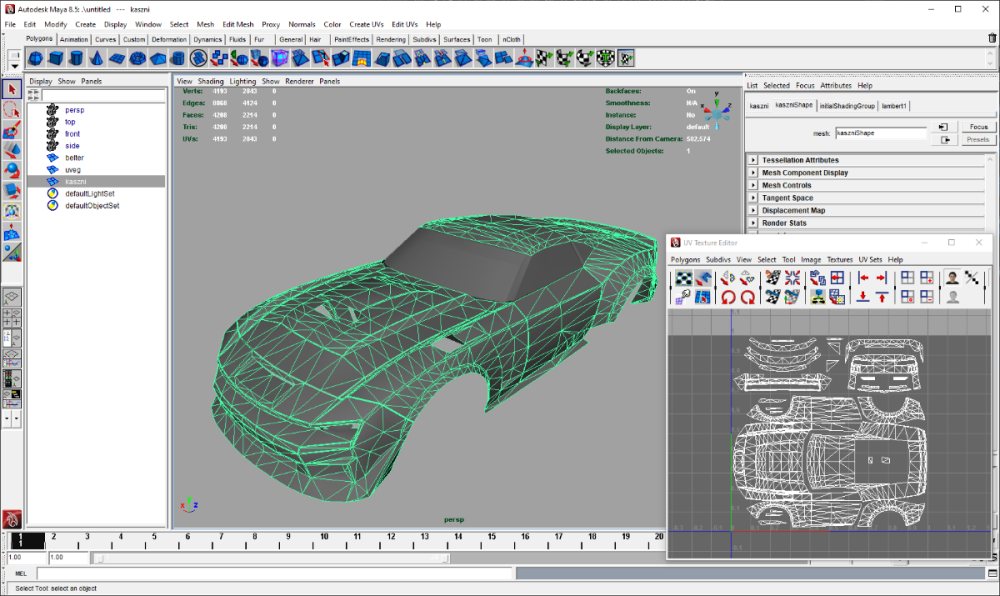This screenshot has height=596, width=1000.
Task: Click the first polygon sphere shelf icon
Action: tap(35, 58)
